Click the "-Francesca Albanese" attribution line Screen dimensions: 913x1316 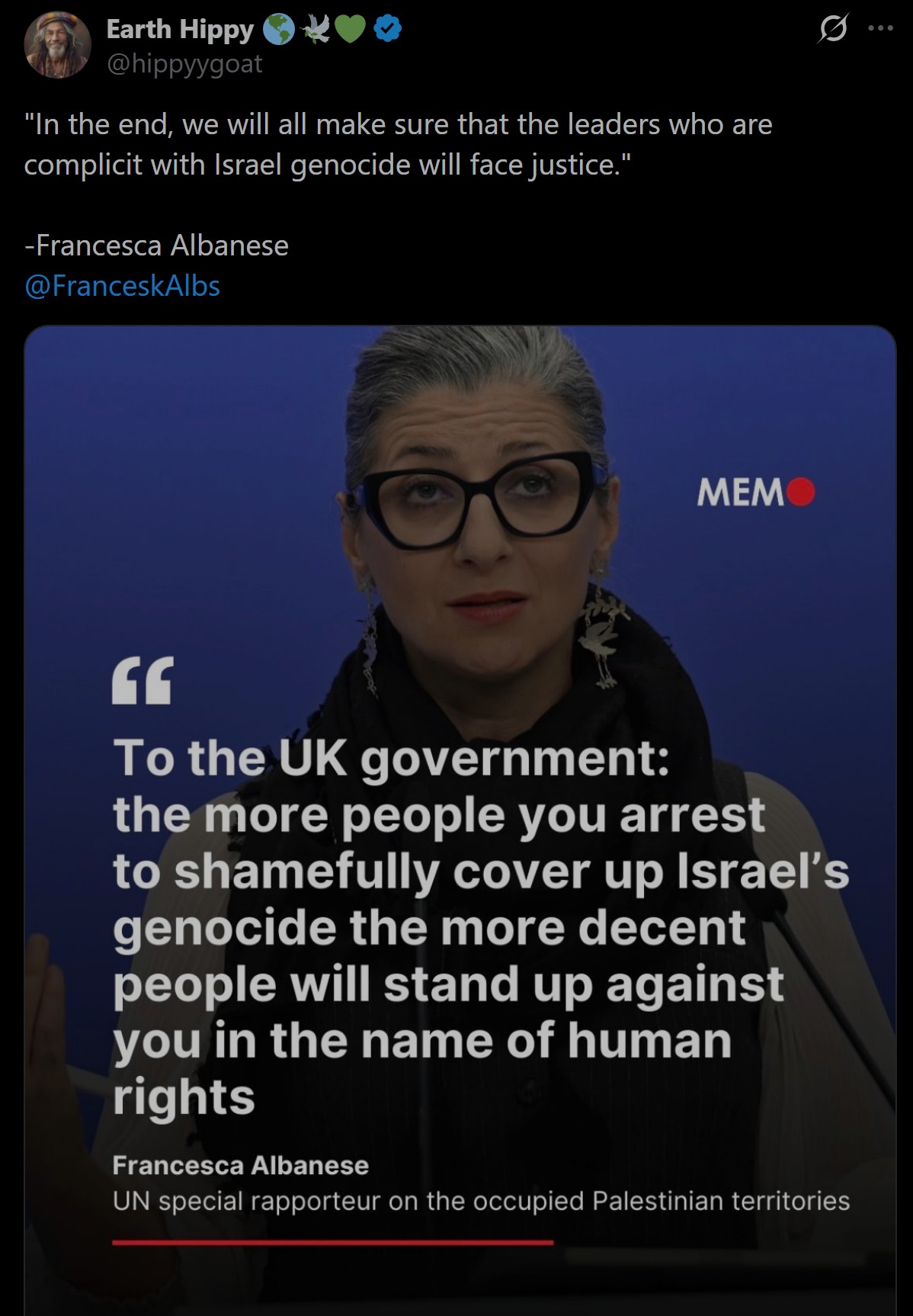[x=156, y=246]
